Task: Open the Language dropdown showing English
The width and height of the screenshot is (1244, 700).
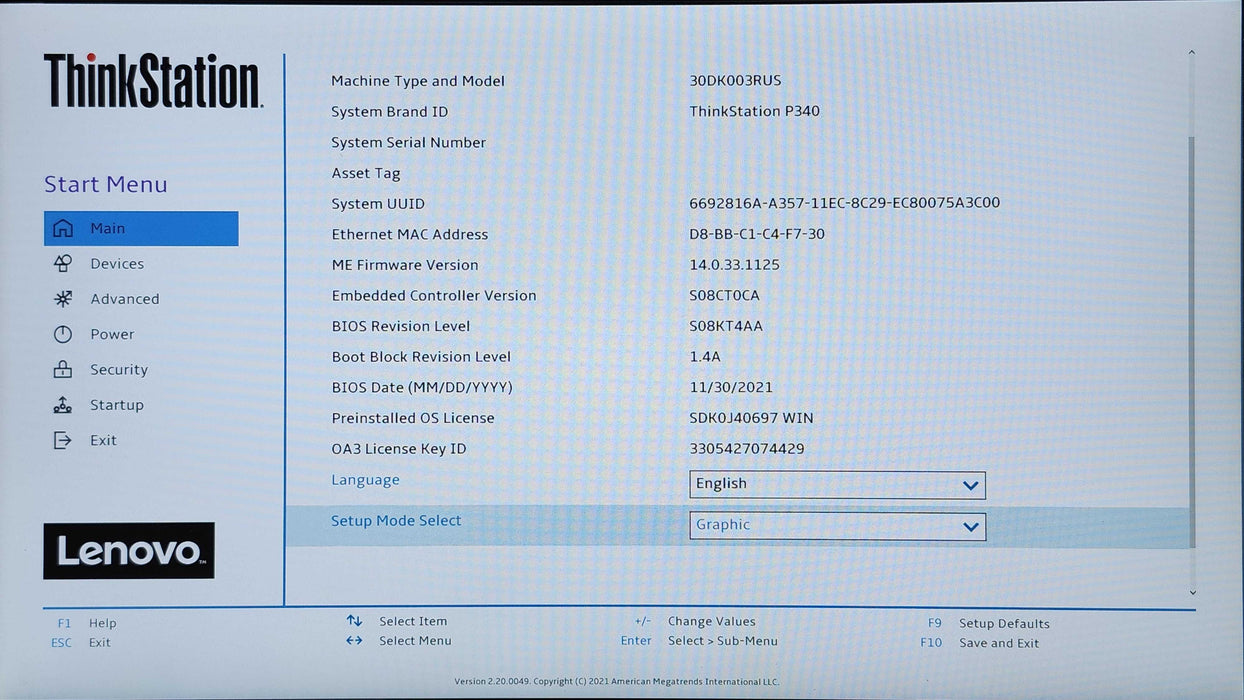Action: [837, 485]
